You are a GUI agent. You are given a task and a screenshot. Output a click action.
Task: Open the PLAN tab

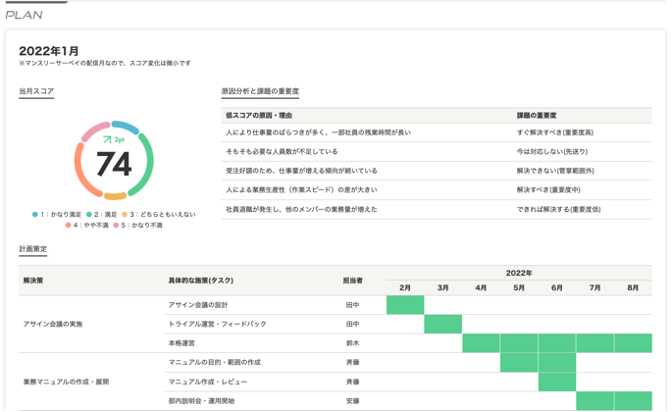point(24,15)
